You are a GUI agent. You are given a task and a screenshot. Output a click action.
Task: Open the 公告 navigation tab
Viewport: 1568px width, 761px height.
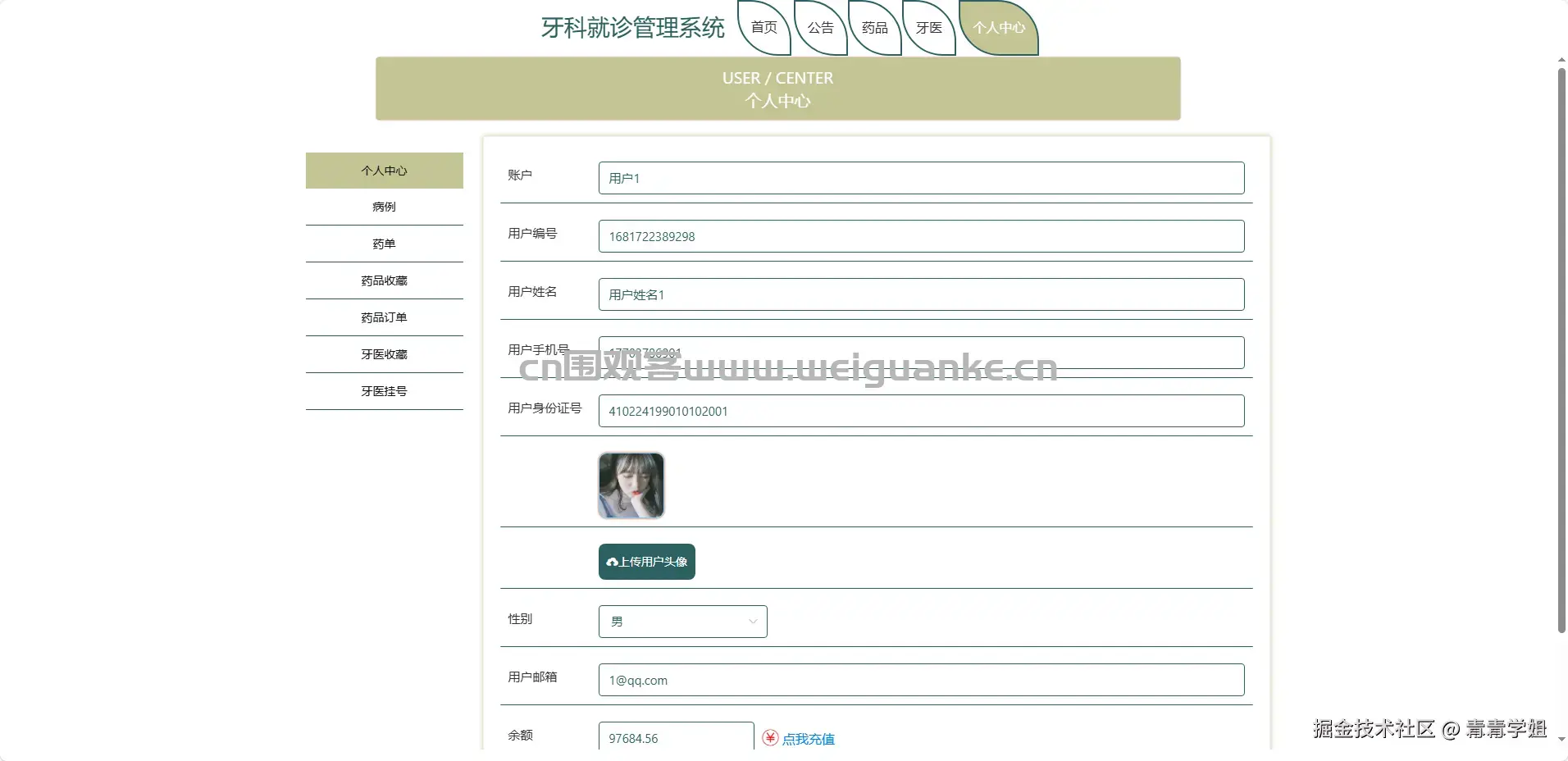coord(820,28)
